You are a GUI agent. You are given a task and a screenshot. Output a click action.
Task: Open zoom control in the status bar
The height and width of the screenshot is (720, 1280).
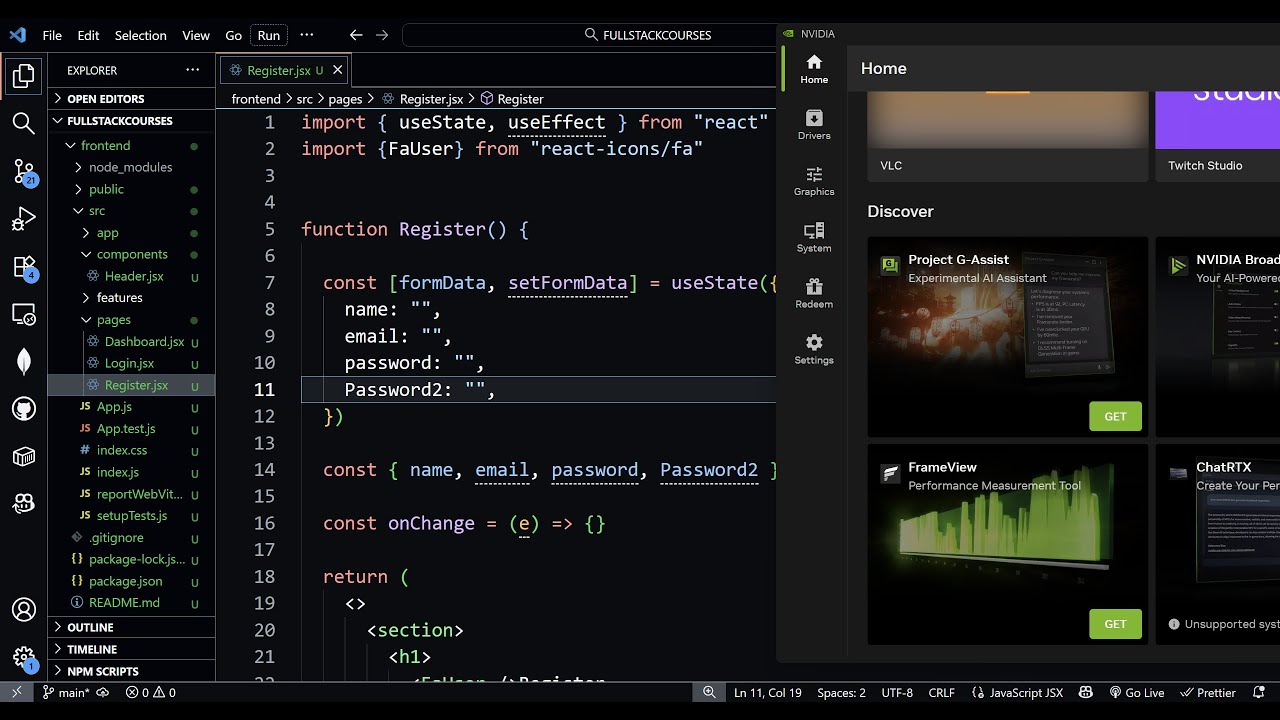click(709, 692)
